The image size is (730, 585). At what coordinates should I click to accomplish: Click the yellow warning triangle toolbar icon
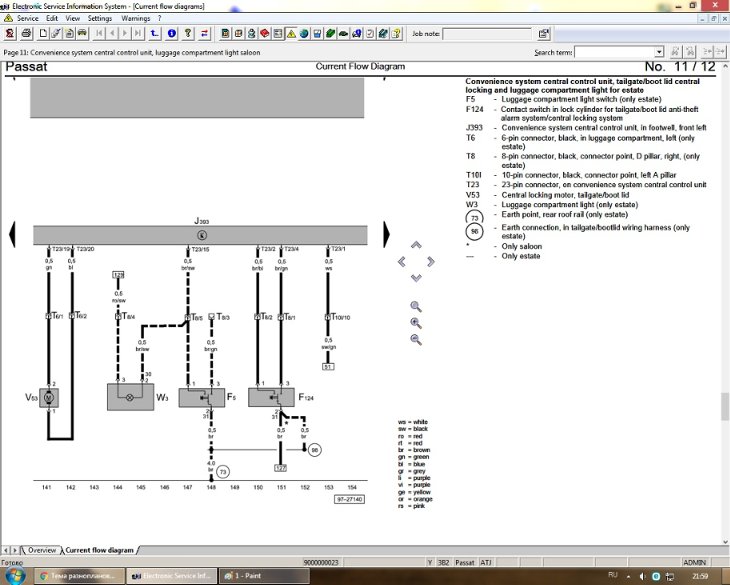coord(291,34)
